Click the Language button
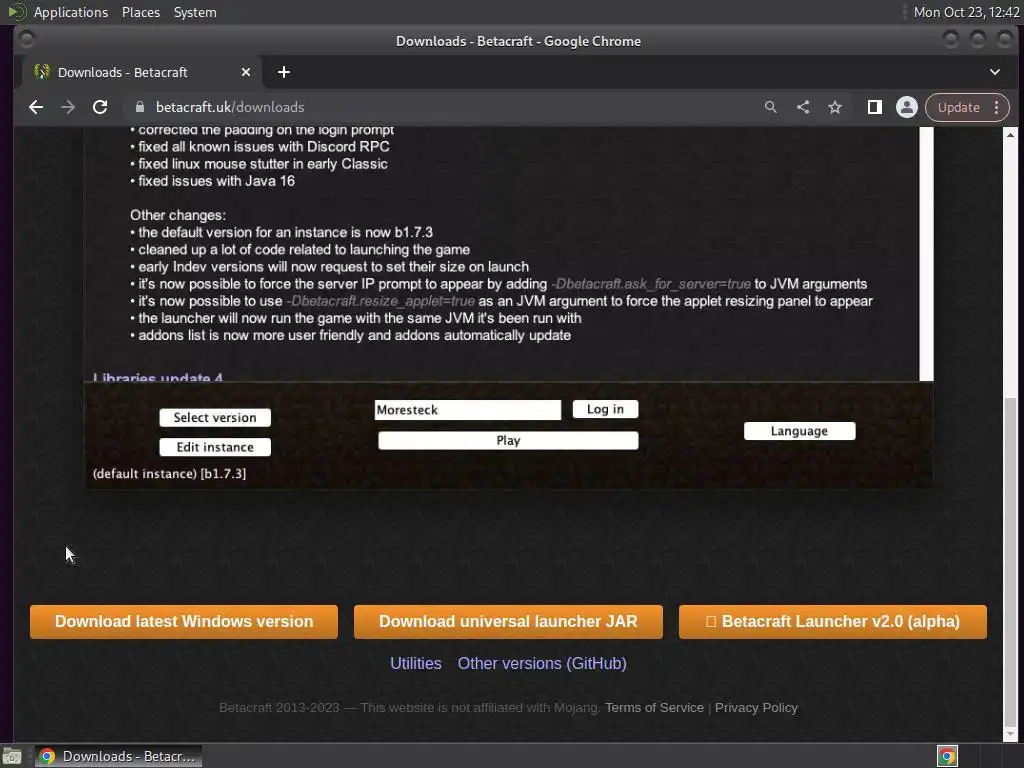1024x768 pixels. (x=799, y=431)
